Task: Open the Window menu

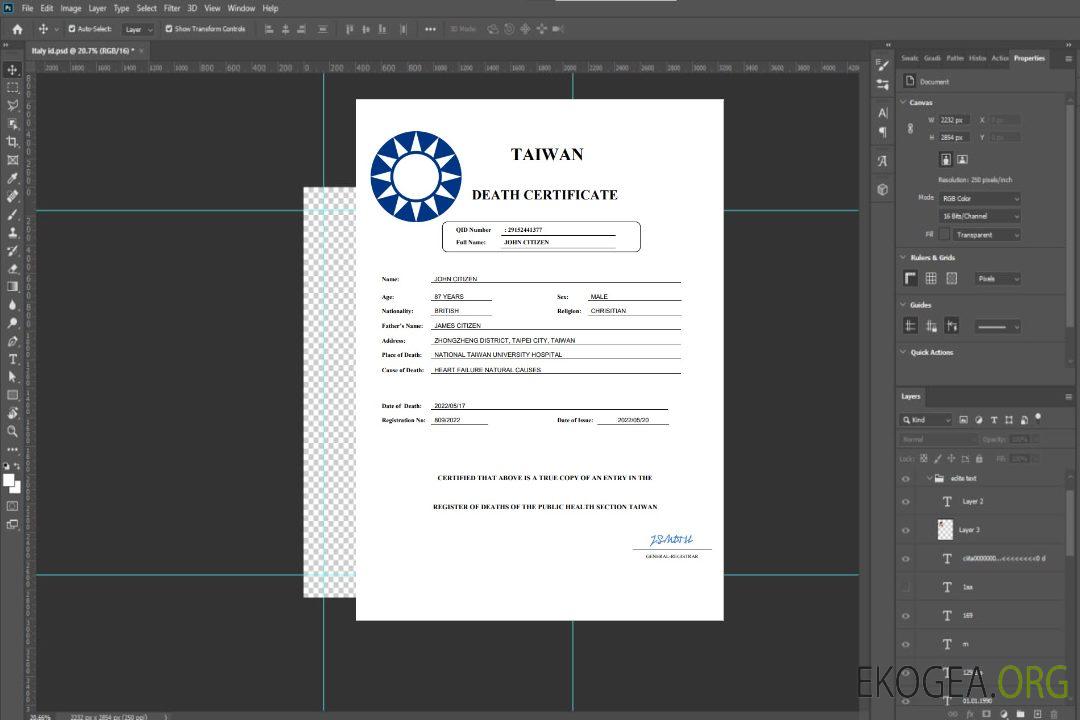Action: 242,8
